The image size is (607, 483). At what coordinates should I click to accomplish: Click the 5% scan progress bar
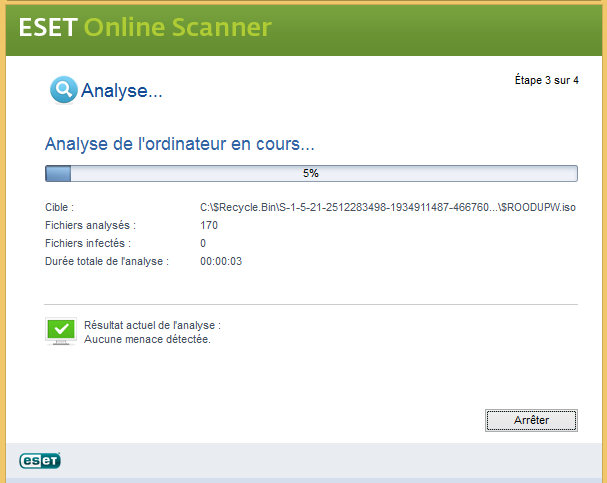click(311, 173)
